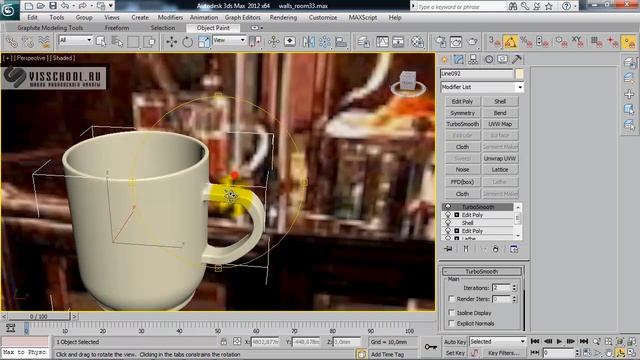Switch to the Freeform ribbon tab
This screenshot has height=360, width=640.
[x=117, y=28]
